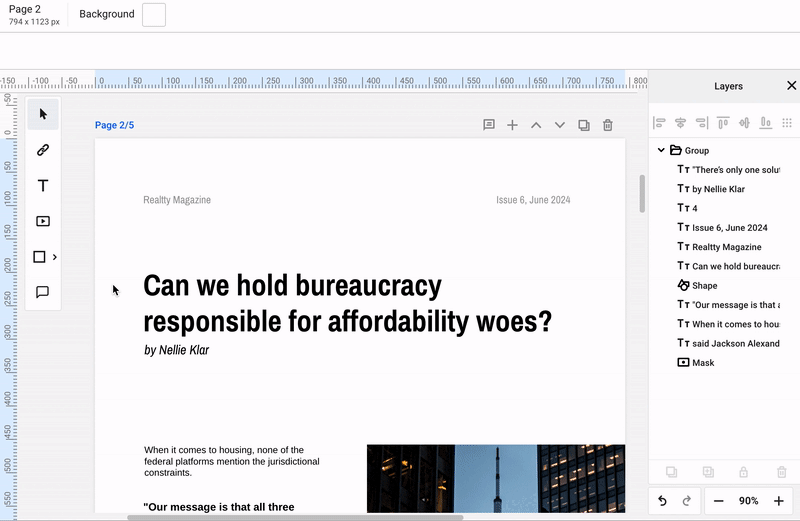Expand shape tool options arrow
The image size is (800, 521).
pos(55,257)
